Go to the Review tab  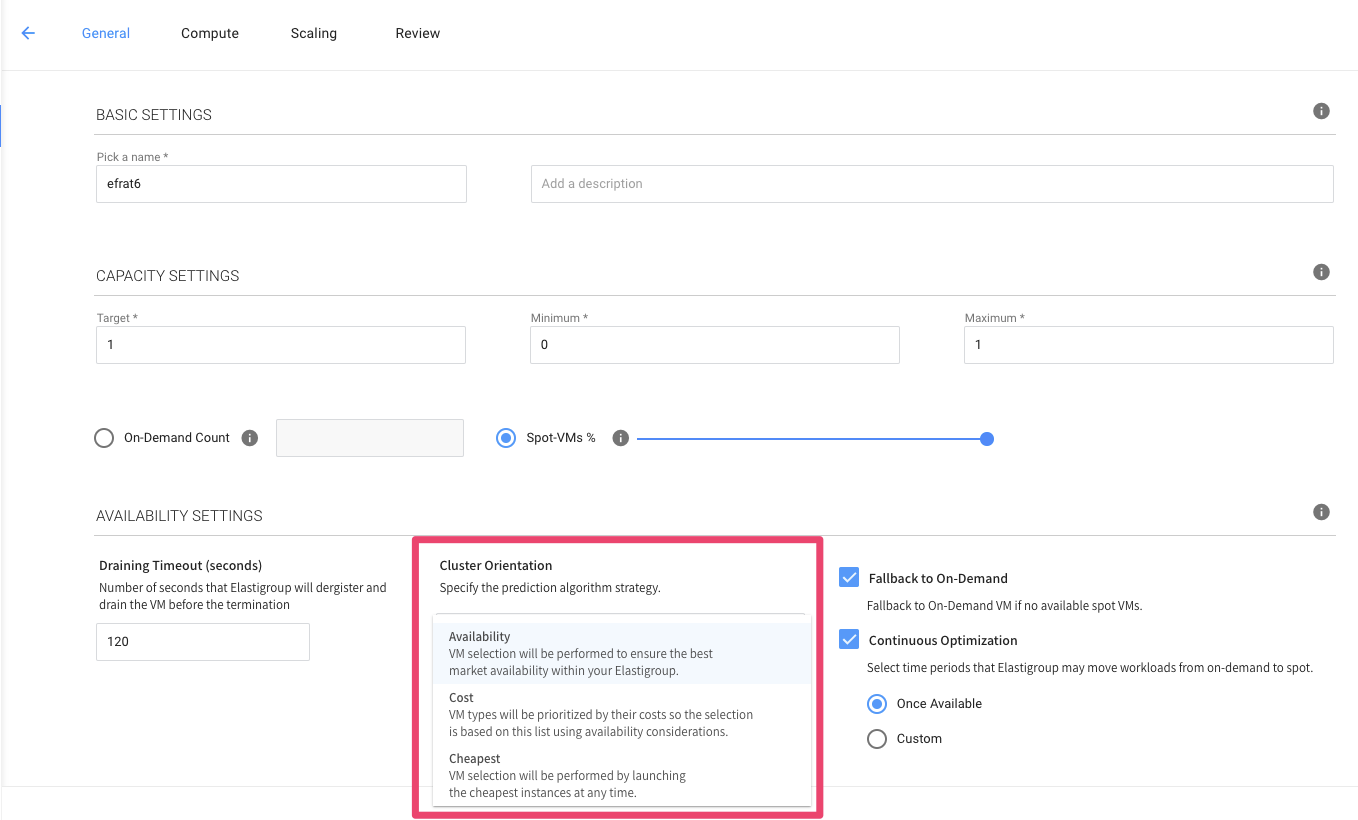coord(417,33)
